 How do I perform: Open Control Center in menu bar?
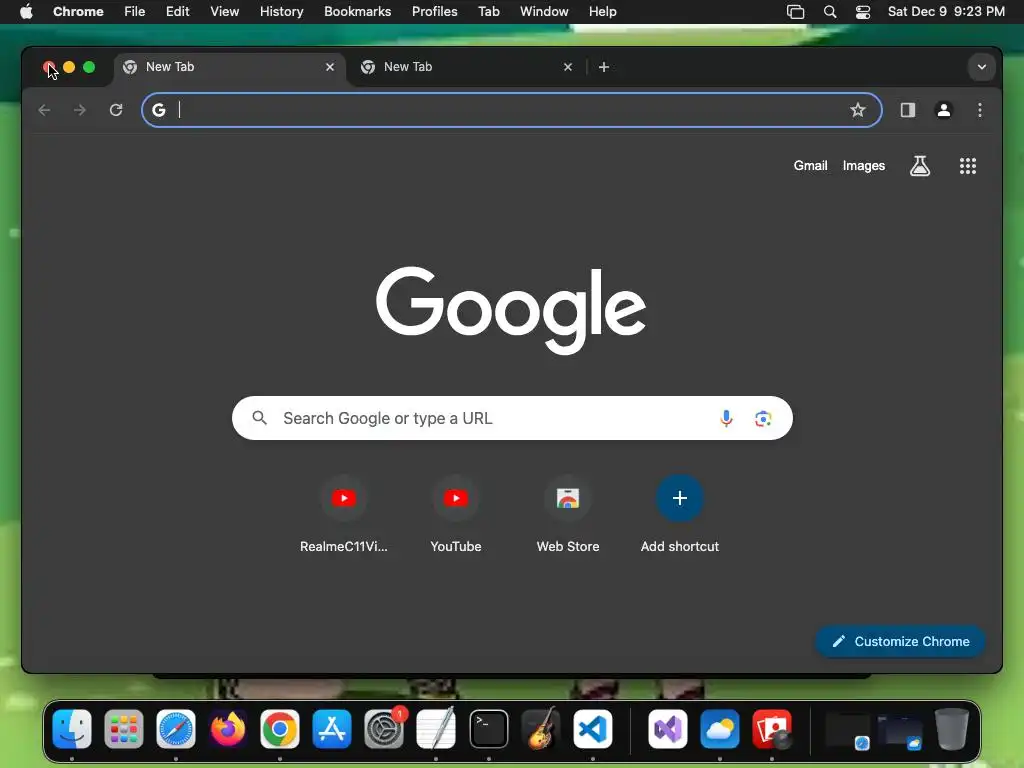pyautogui.click(x=863, y=12)
